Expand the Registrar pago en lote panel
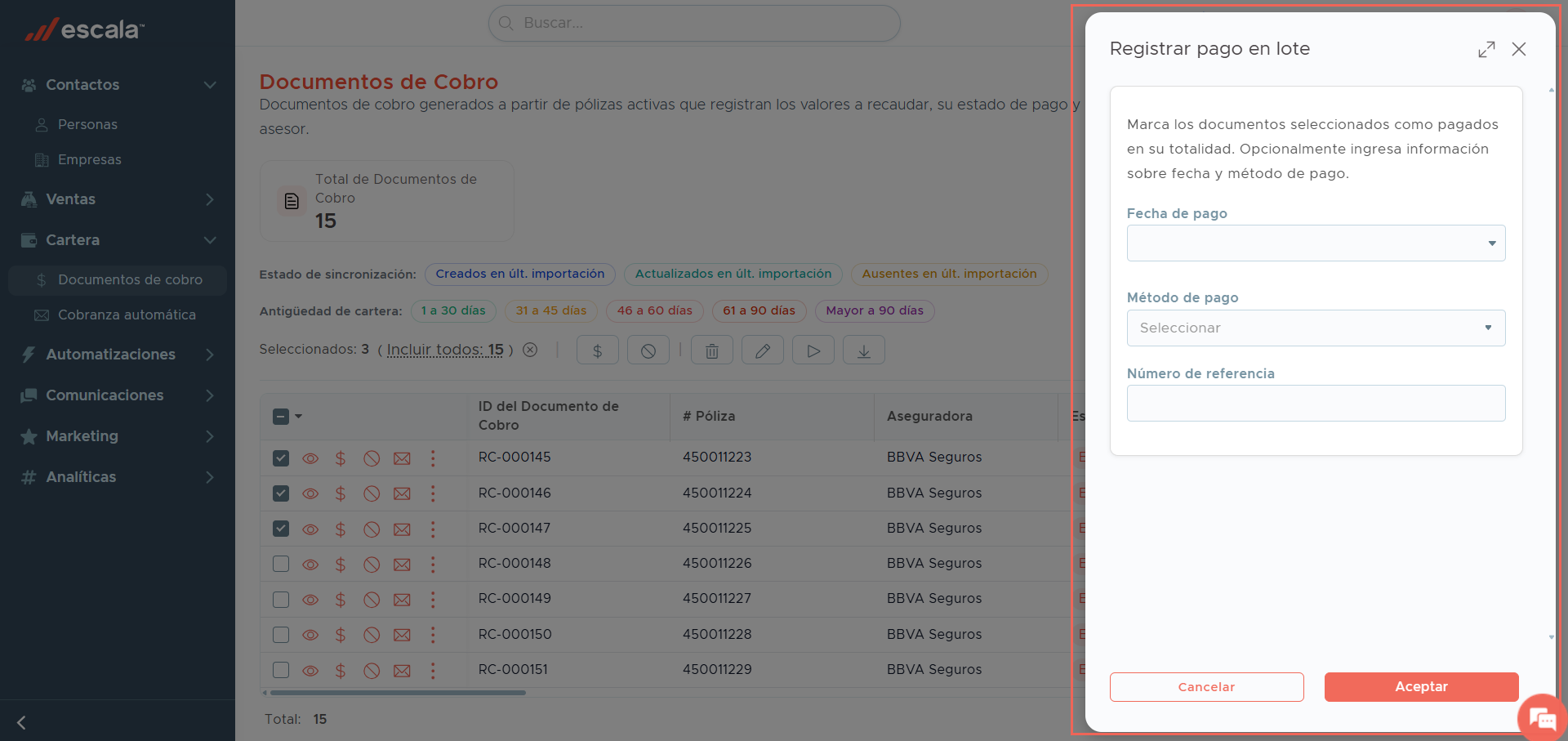1568x741 pixels. point(1486,49)
